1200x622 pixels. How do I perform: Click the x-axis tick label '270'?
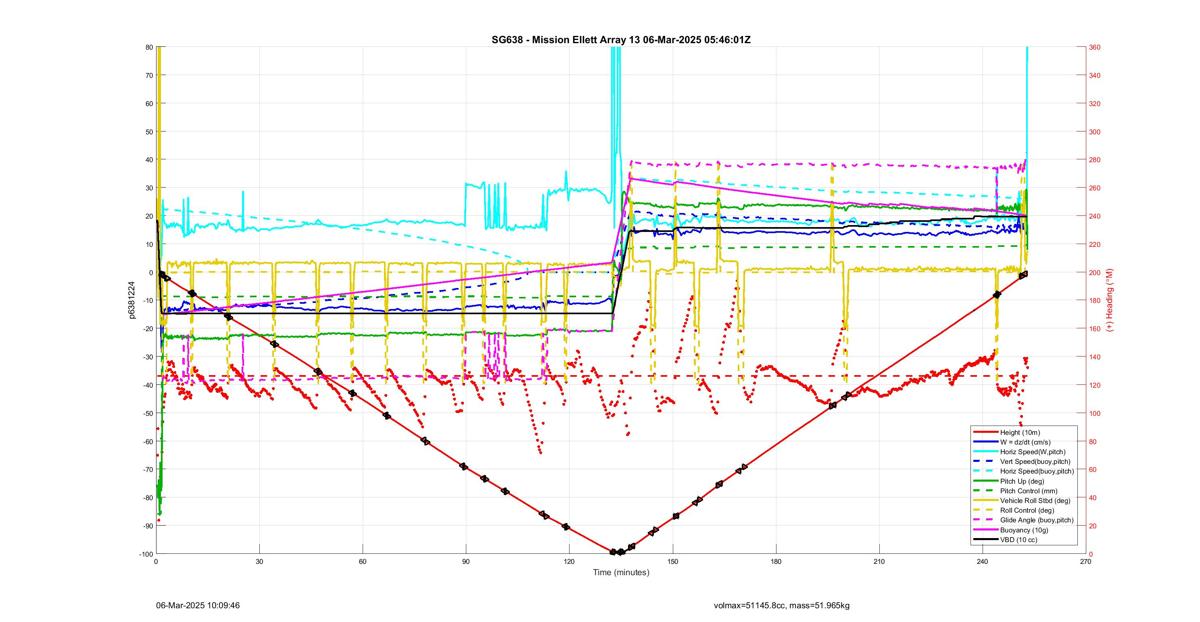[x=1086, y=562]
